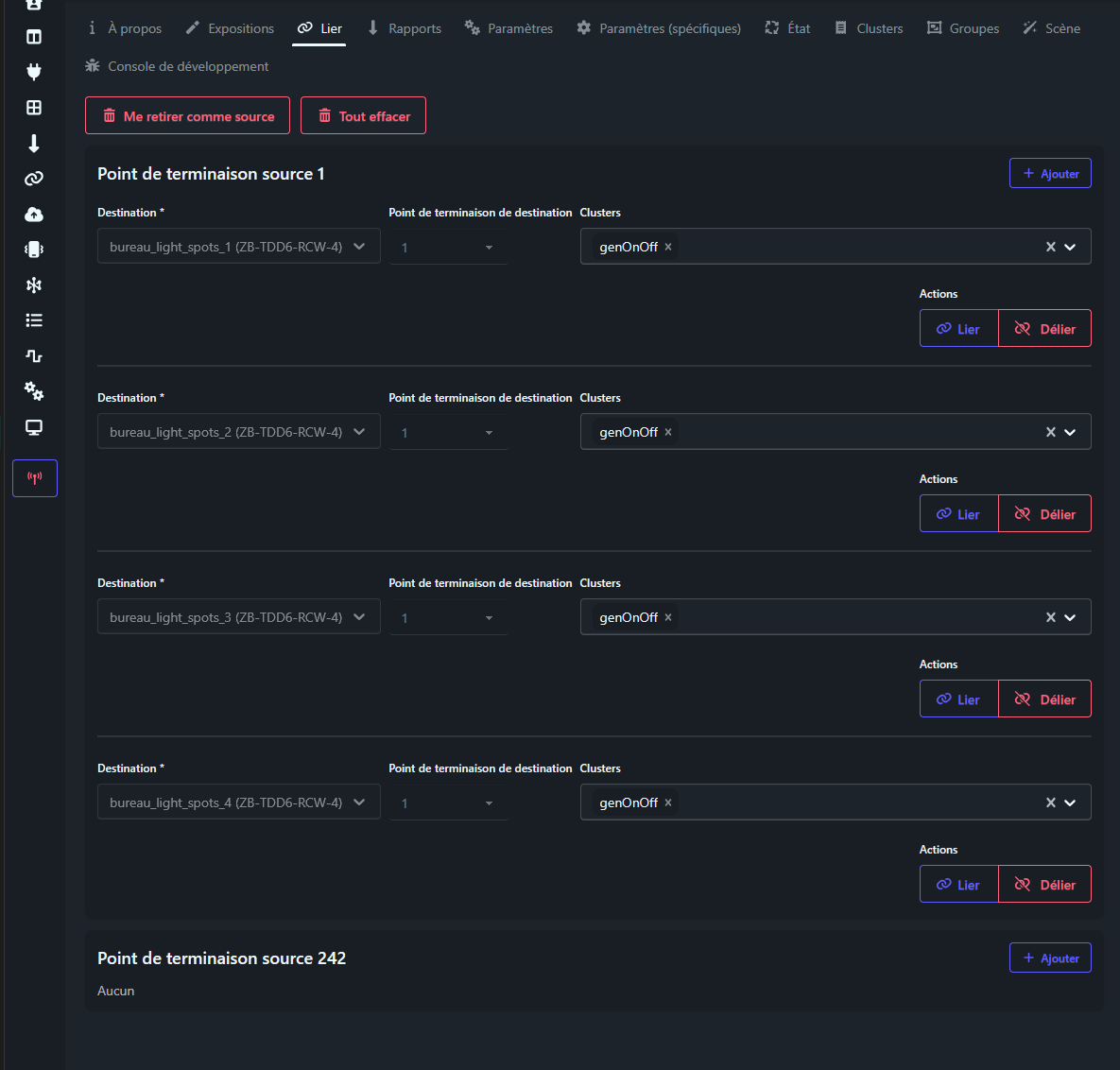The height and width of the screenshot is (1070, 1120).
Task: Click the double gears icon in the sidebar
Action: tap(34, 391)
